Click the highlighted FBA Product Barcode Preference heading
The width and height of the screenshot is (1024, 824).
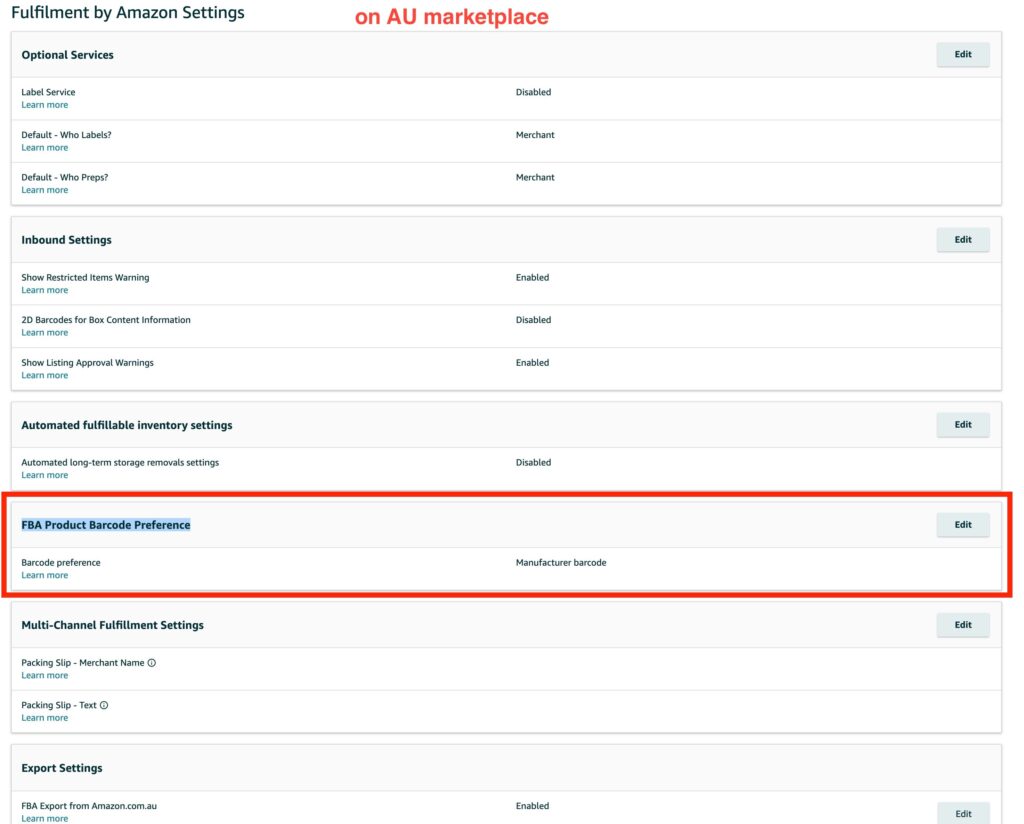pyautogui.click(x=106, y=525)
